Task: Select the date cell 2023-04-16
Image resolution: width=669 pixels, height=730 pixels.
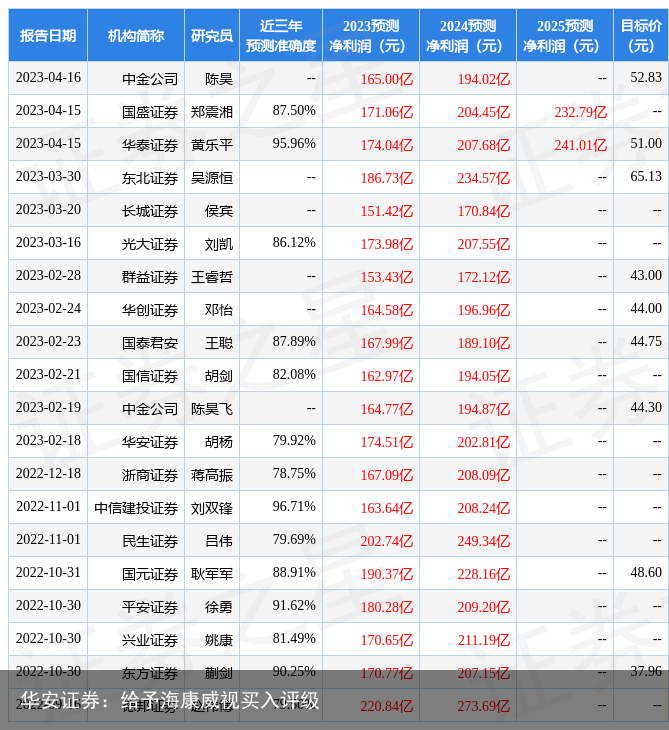Action: (48, 77)
